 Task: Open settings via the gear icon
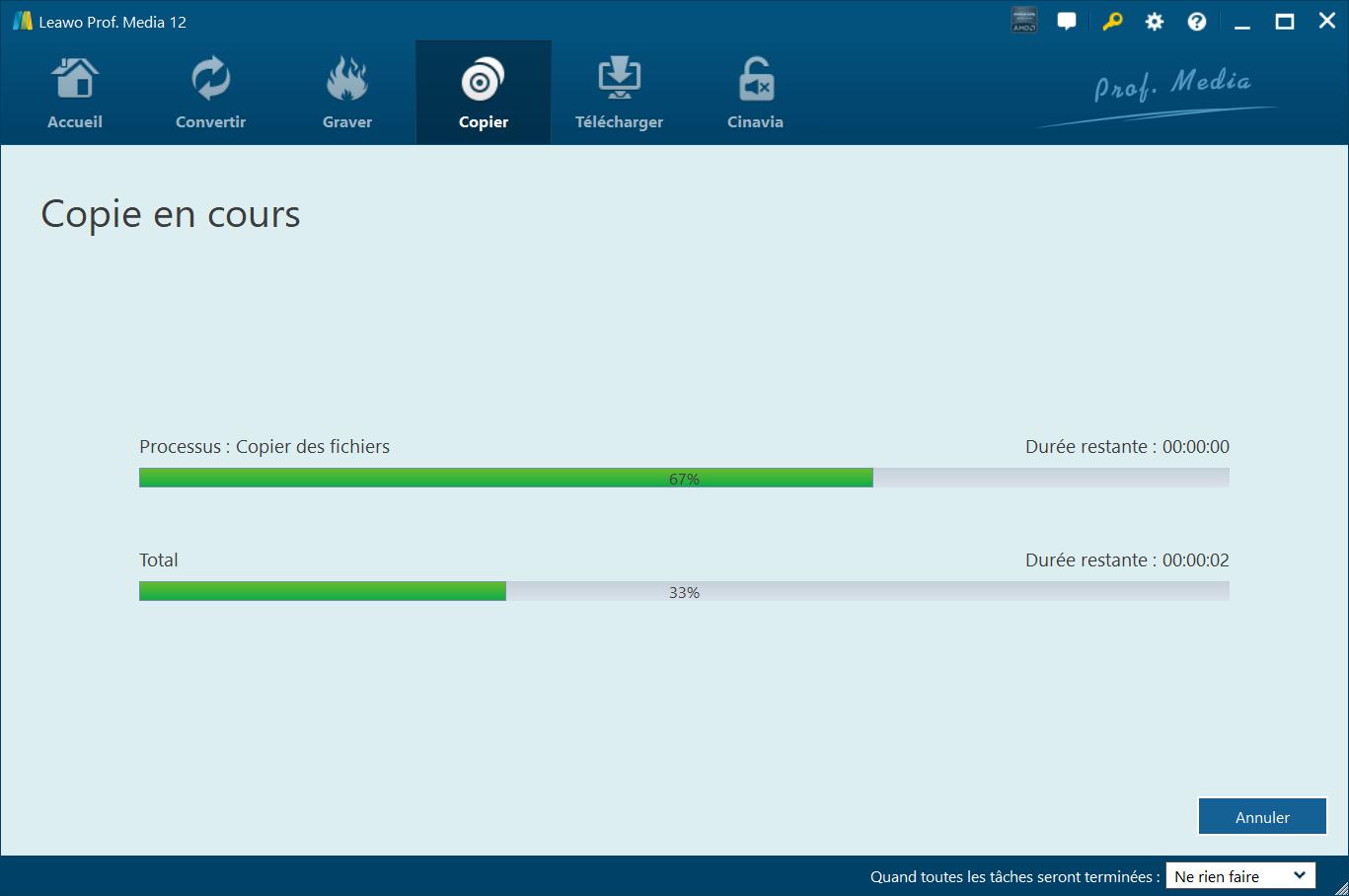click(x=1154, y=22)
